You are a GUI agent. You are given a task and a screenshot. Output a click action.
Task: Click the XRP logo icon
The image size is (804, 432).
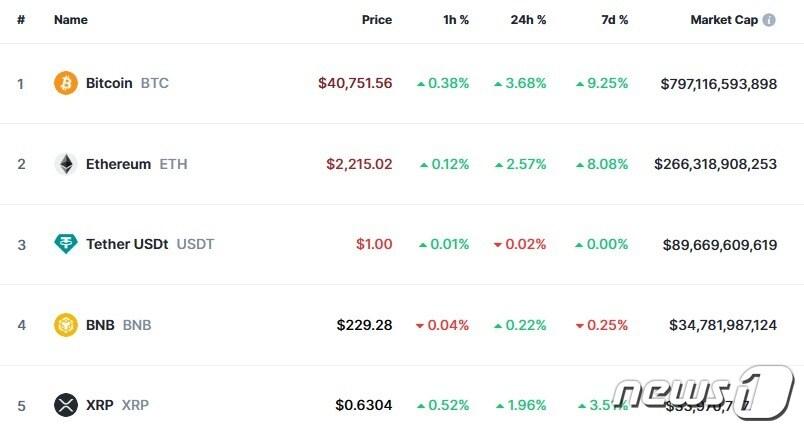point(66,405)
